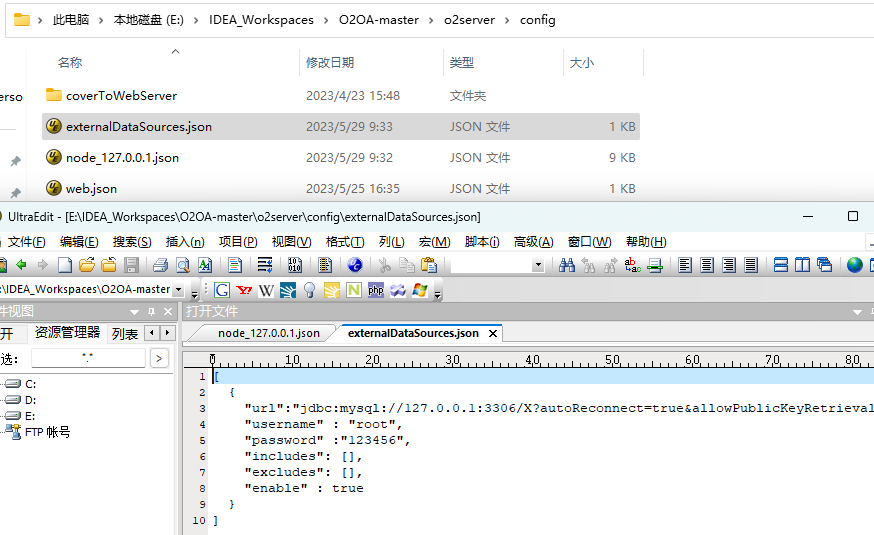The height and width of the screenshot is (535, 874).
Task: Select web.json in the file list
Action: point(91,188)
